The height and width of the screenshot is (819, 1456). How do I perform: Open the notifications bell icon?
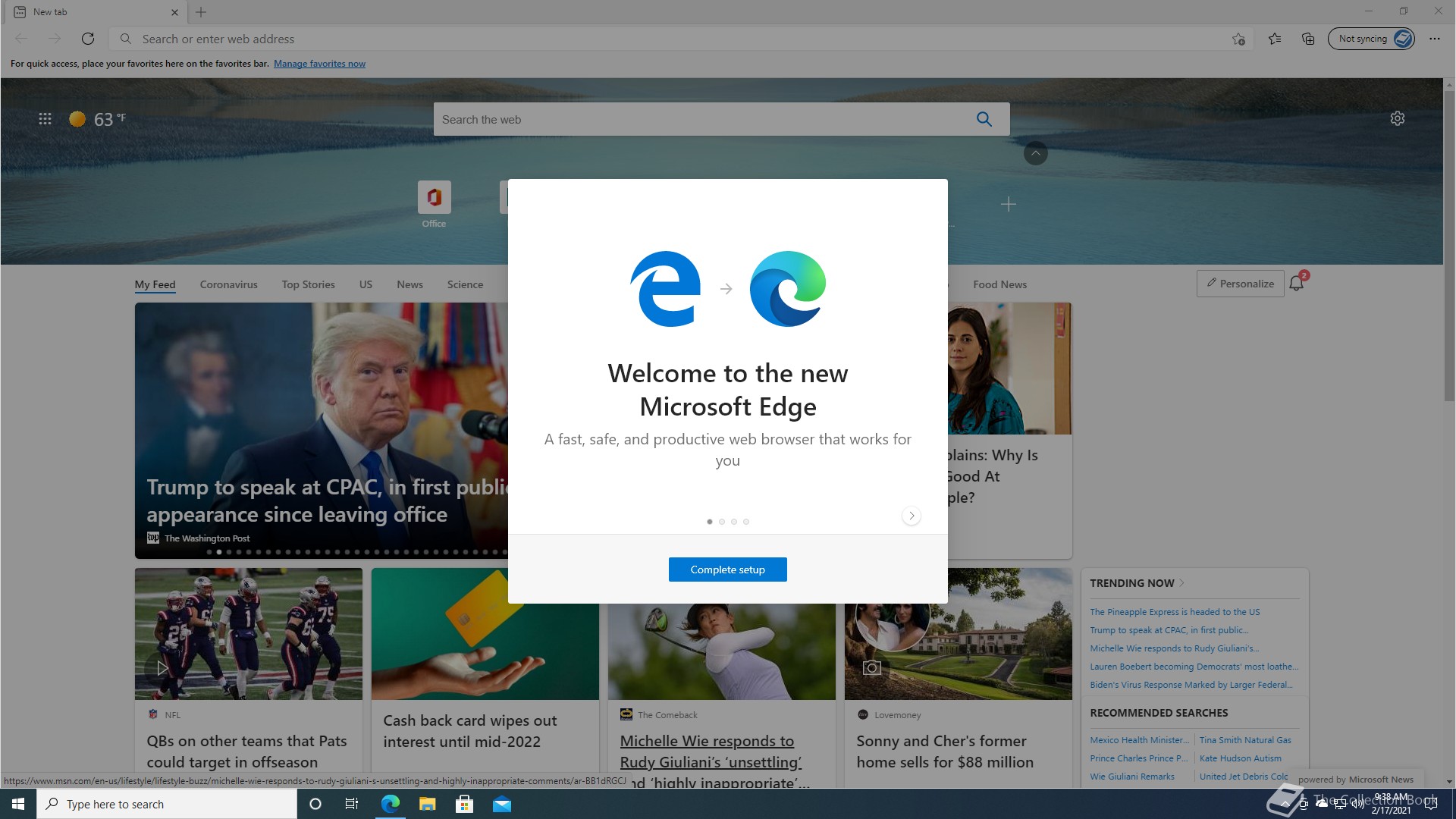tap(1297, 284)
